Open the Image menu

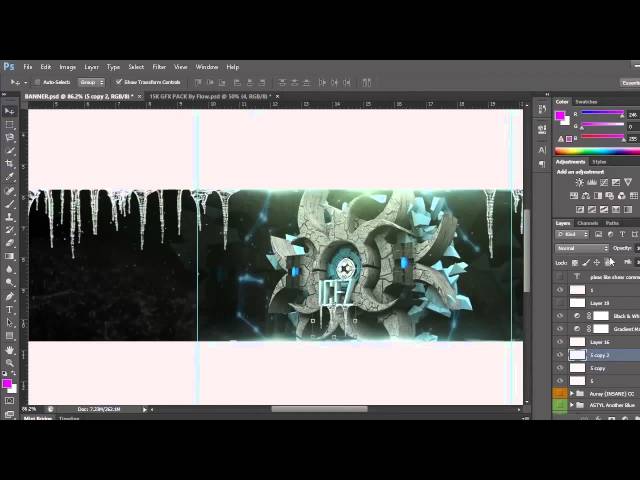pyautogui.click(x=68, y=67)
